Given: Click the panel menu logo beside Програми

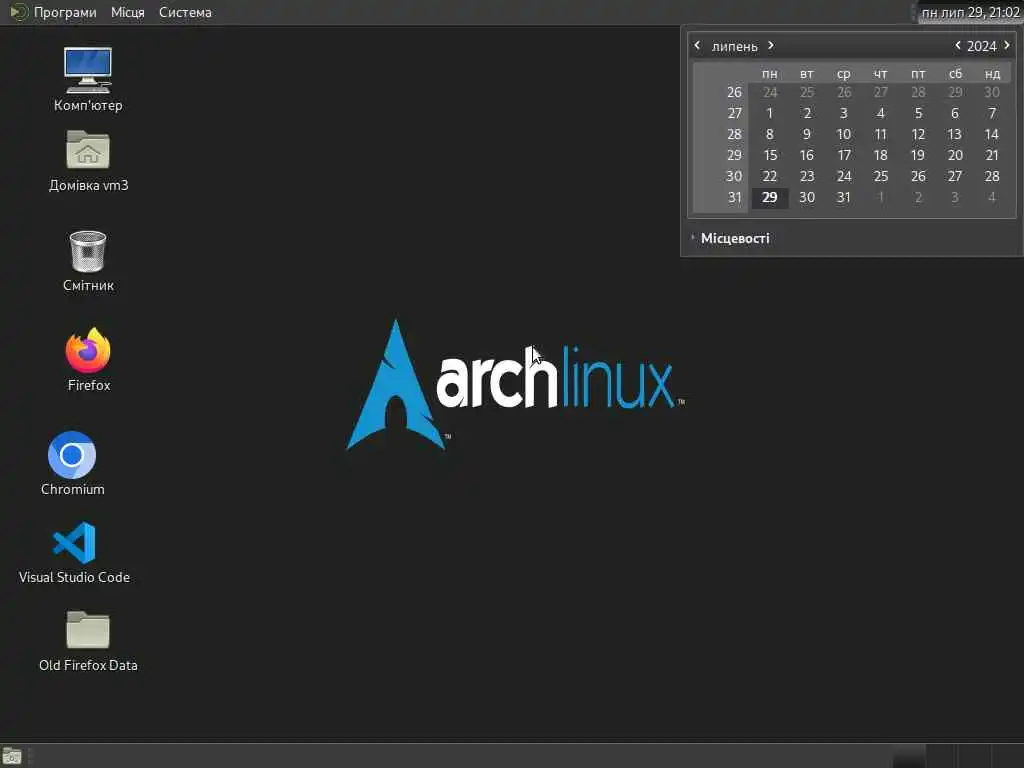Looking at the screenshot, I should pyautogui.click(x=18, y=12).
